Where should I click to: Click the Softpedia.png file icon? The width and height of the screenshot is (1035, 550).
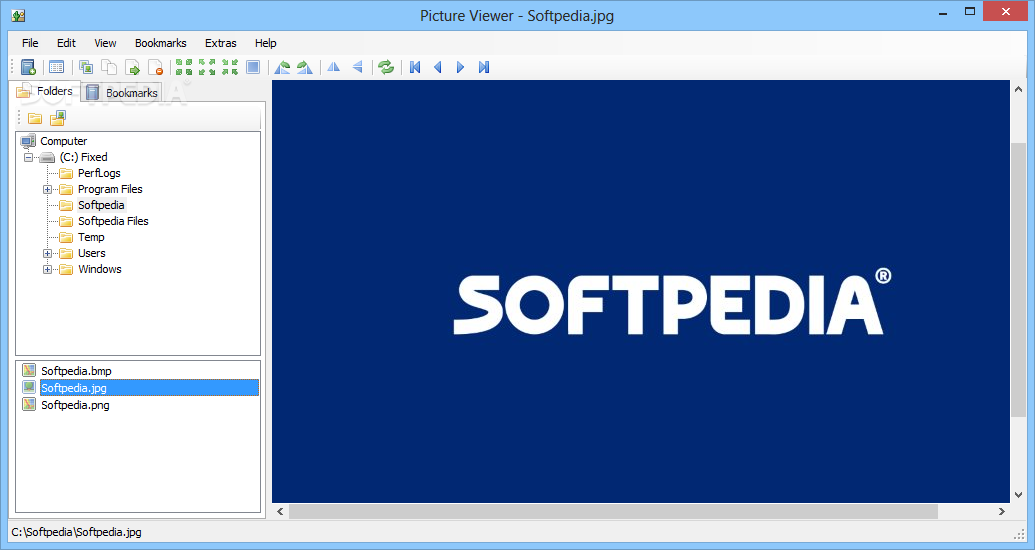(x=29, y=404)
